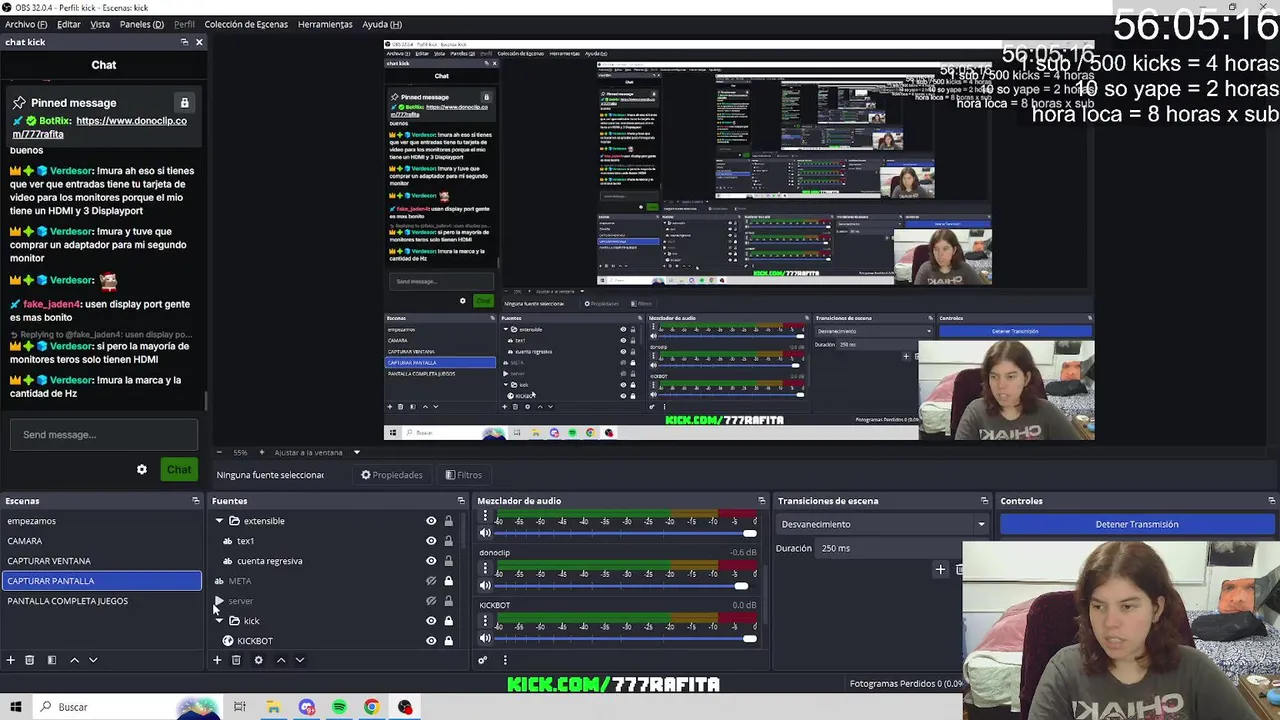This screenshot has height=720, width=1280.
Task: Open the Editar menu
Action: point(69,24)
